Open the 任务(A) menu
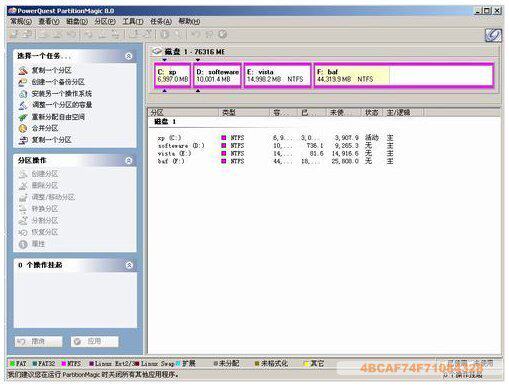509x387 pixels. click(161, 21)
